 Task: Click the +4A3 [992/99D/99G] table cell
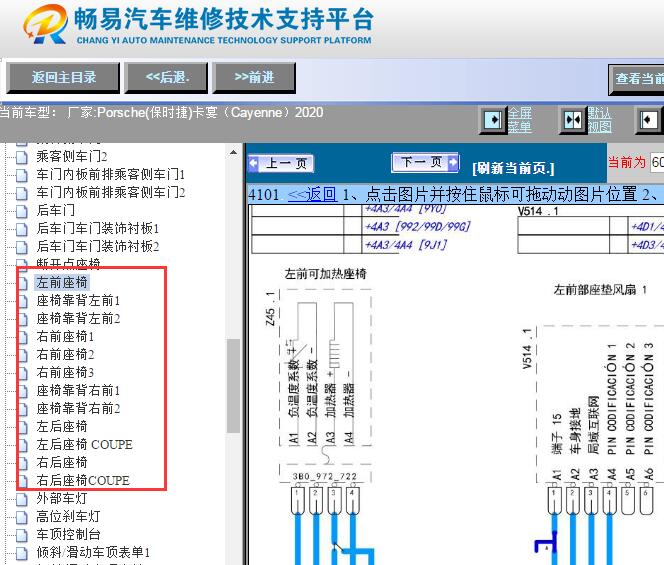418,227
